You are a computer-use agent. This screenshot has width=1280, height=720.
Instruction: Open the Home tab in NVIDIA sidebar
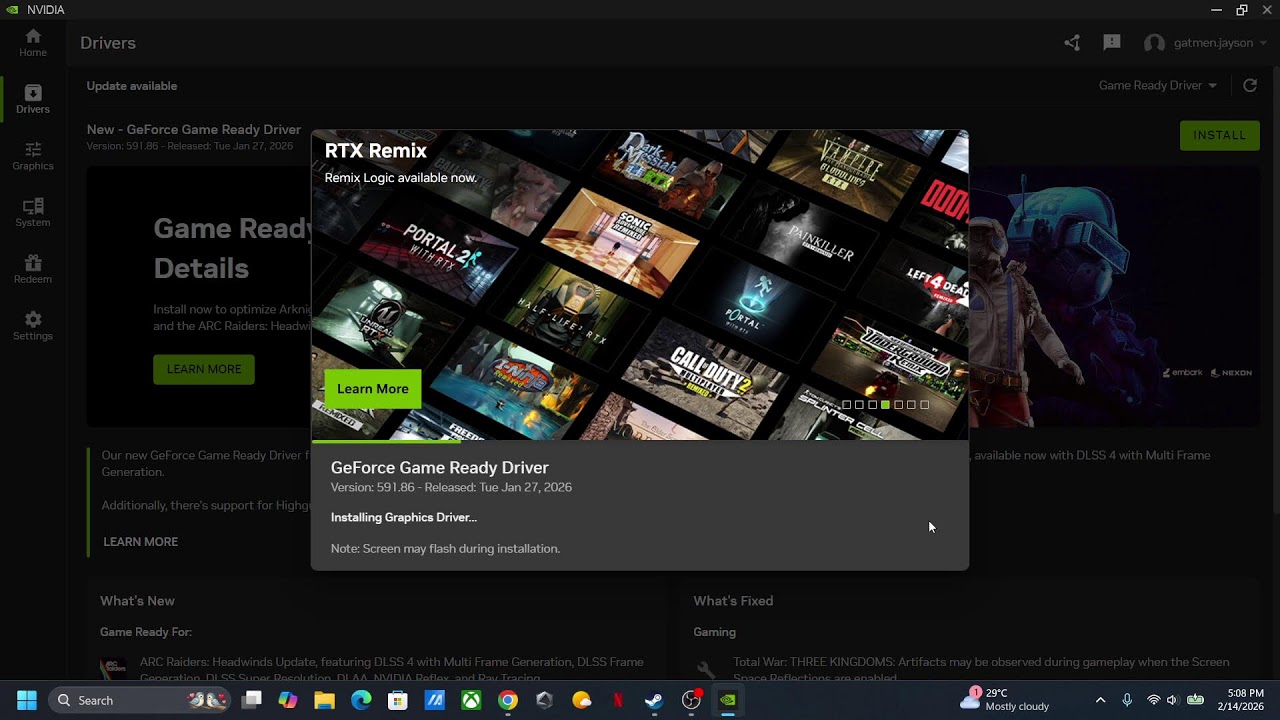coord(33,42)
